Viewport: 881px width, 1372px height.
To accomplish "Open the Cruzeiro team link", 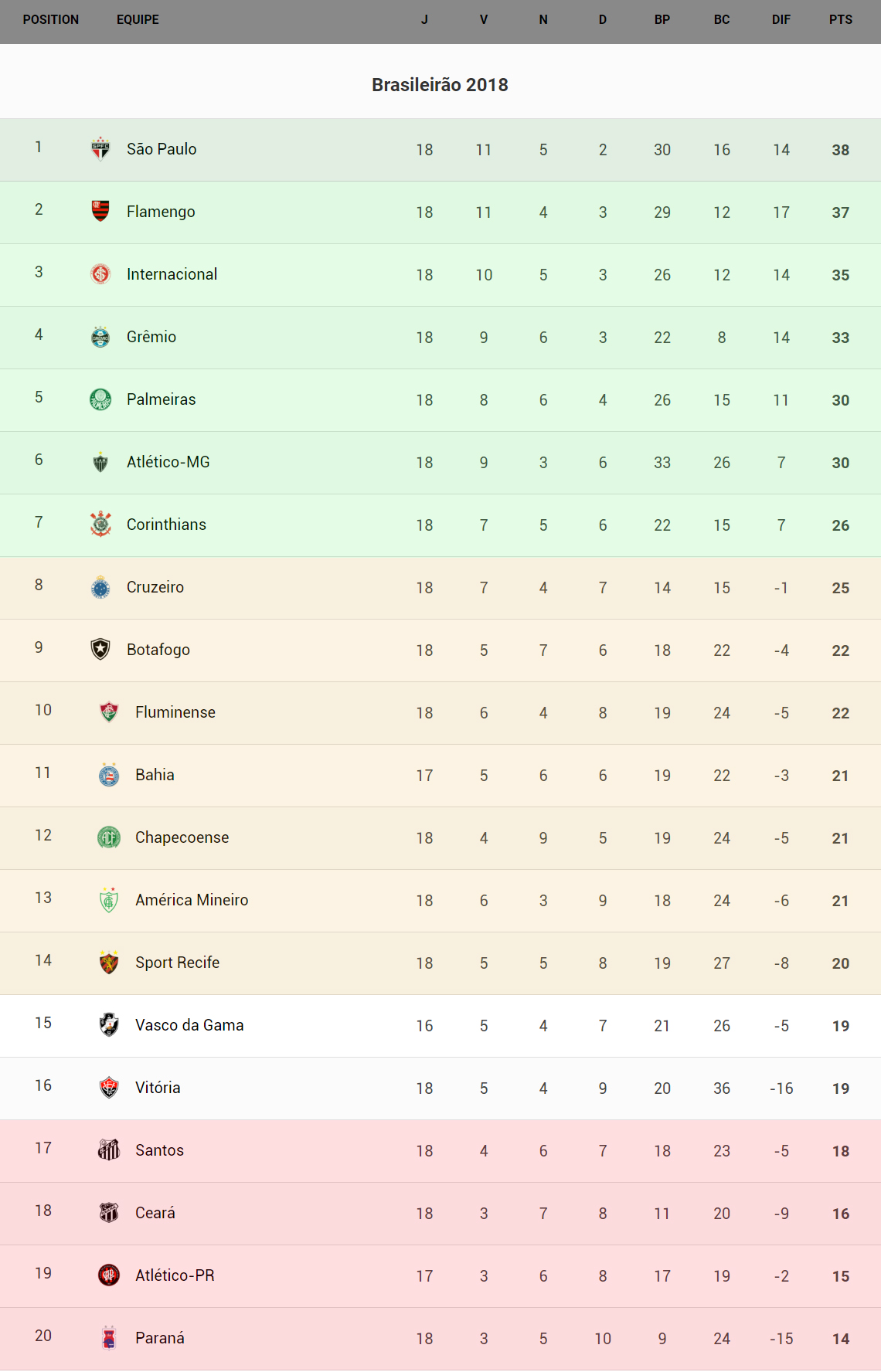I will (155, 587).
